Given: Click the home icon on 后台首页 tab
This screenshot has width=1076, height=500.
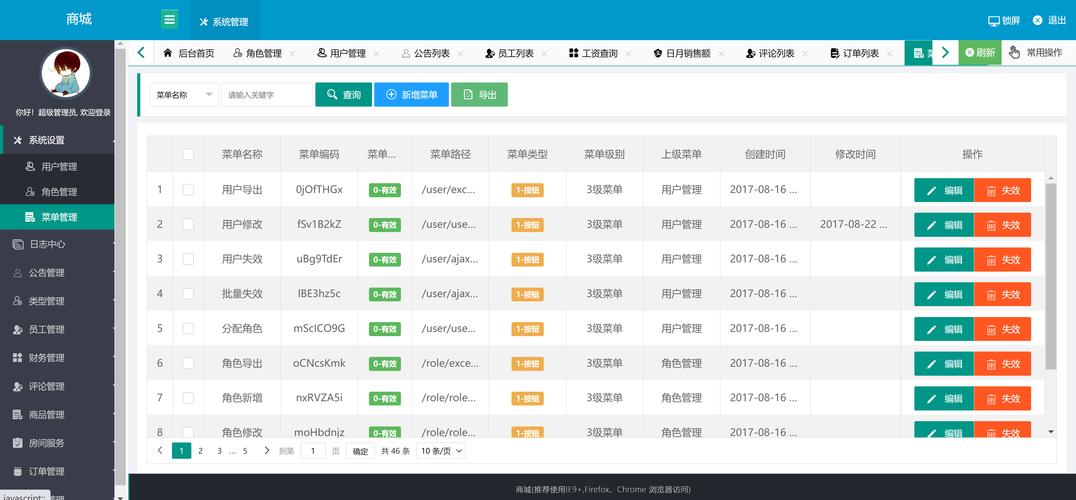Looking at the screenshot, I should click(x=168, y=53).
